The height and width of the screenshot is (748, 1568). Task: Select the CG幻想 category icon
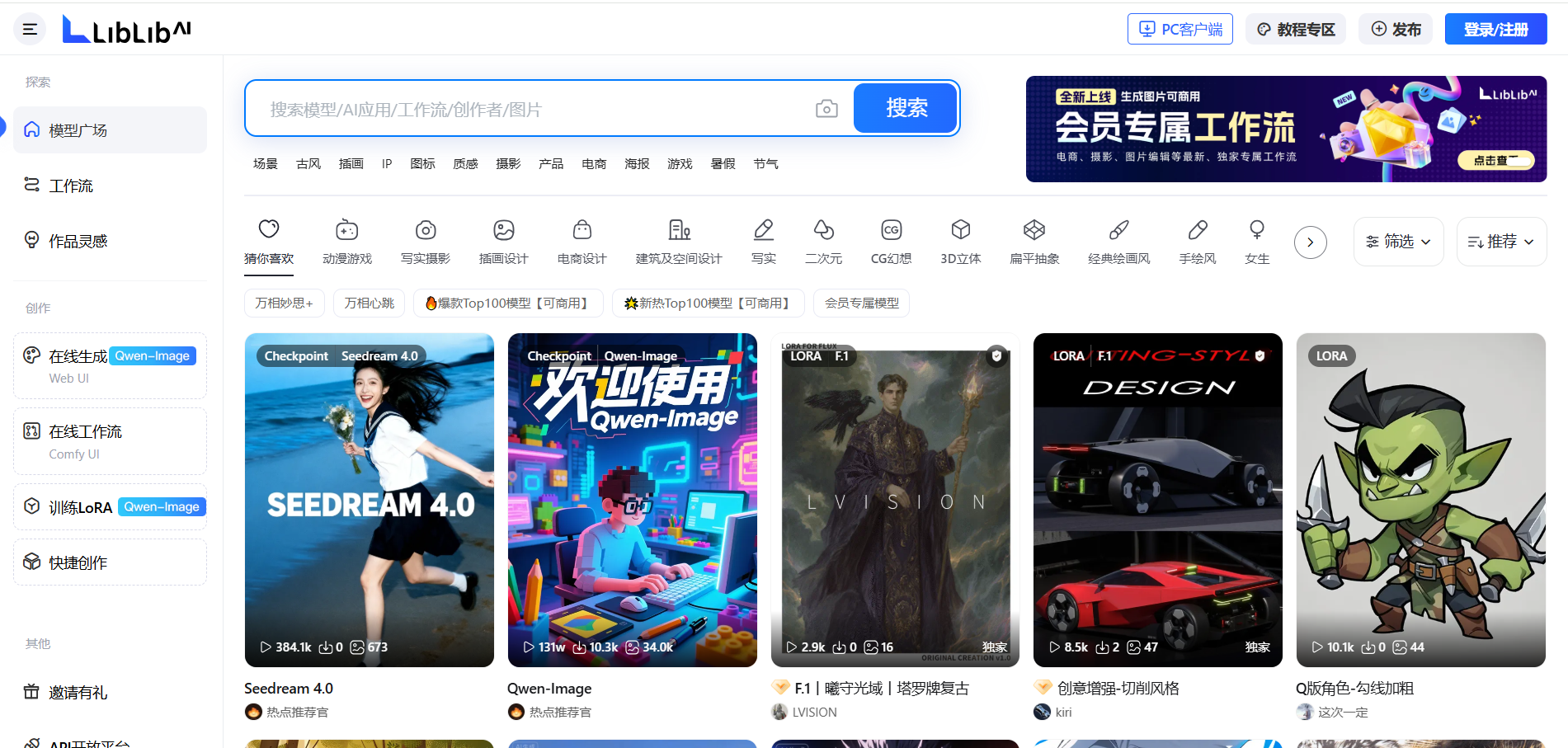[891, 230]
